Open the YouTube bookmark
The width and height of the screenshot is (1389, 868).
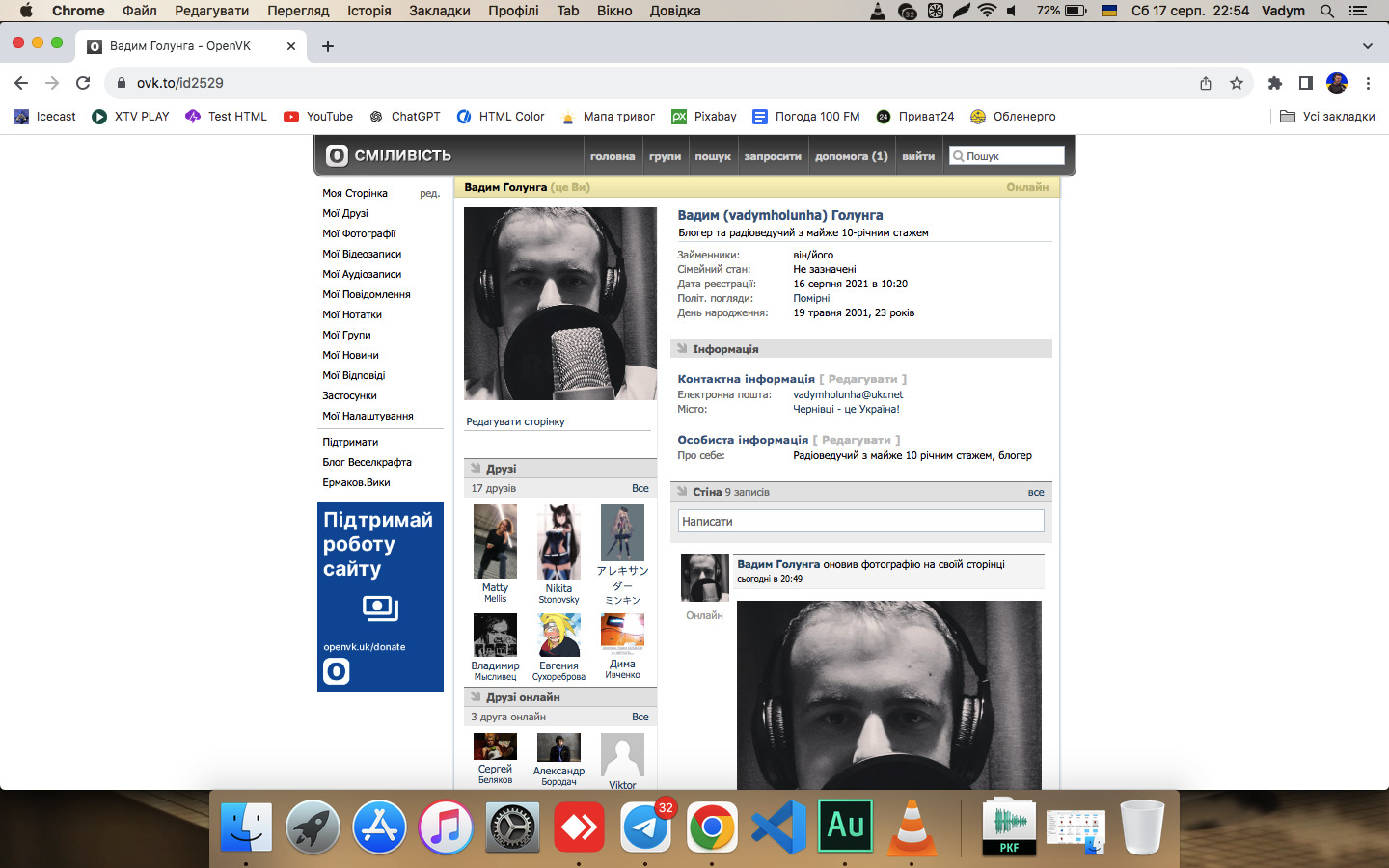pos(318,117)
